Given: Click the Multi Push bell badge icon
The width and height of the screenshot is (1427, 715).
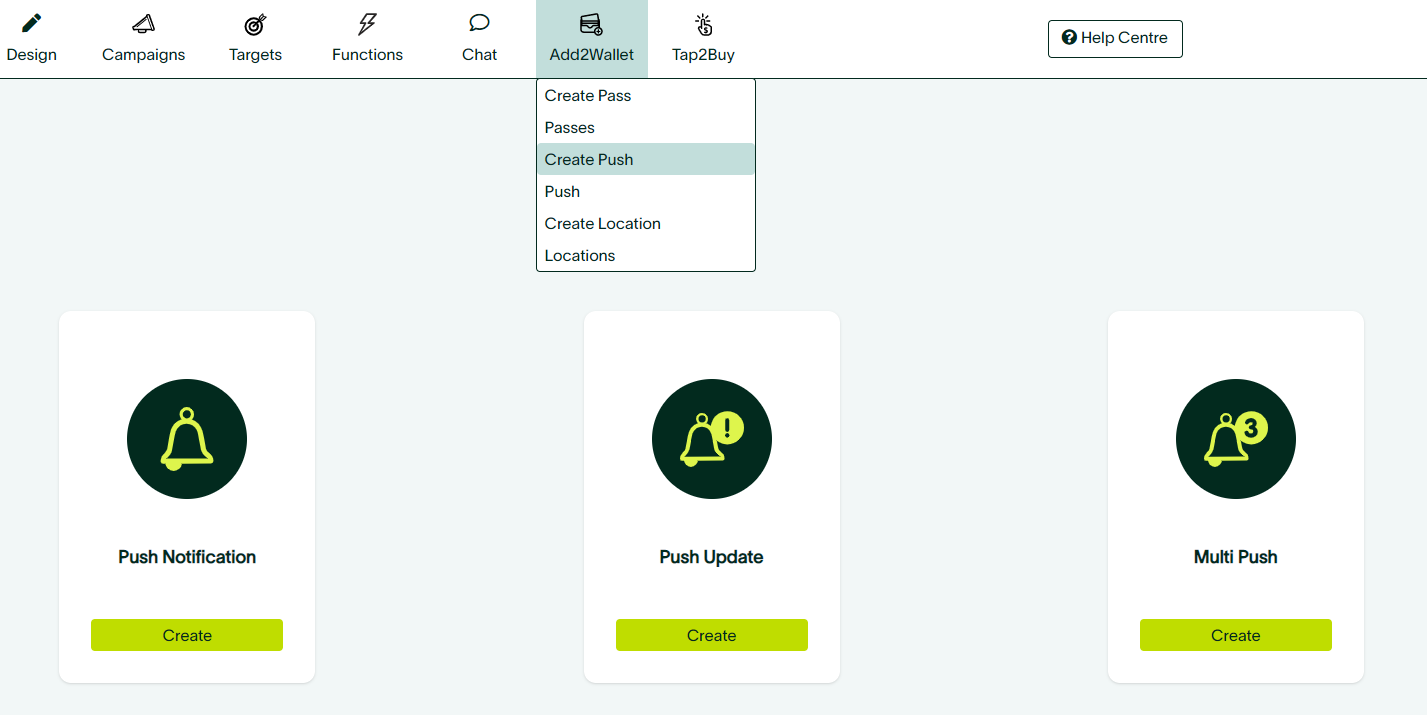Looking at the screenshot, I should tap(1236, 439).
